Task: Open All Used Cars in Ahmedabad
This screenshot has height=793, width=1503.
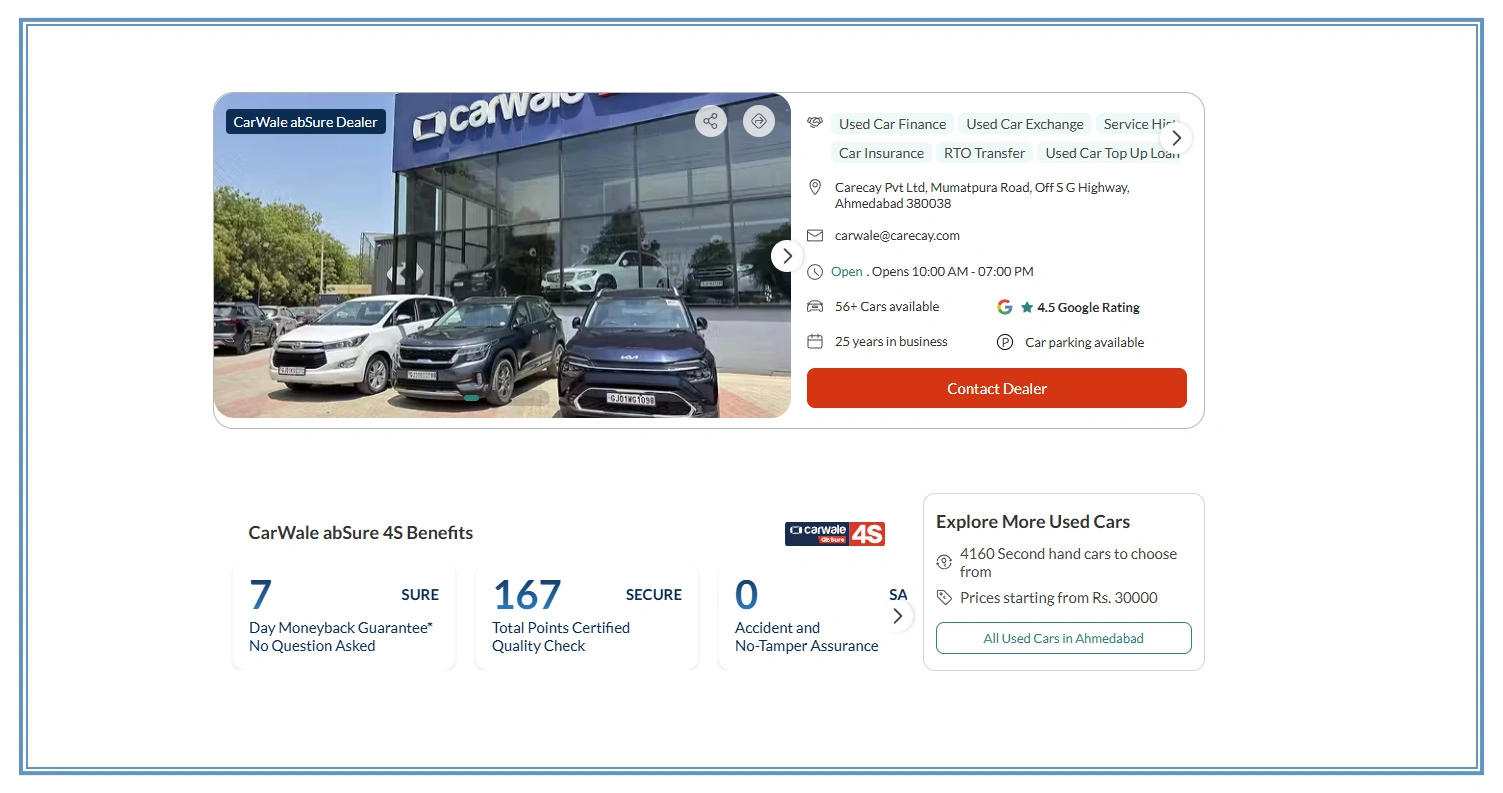Action: pos(1063,638)
